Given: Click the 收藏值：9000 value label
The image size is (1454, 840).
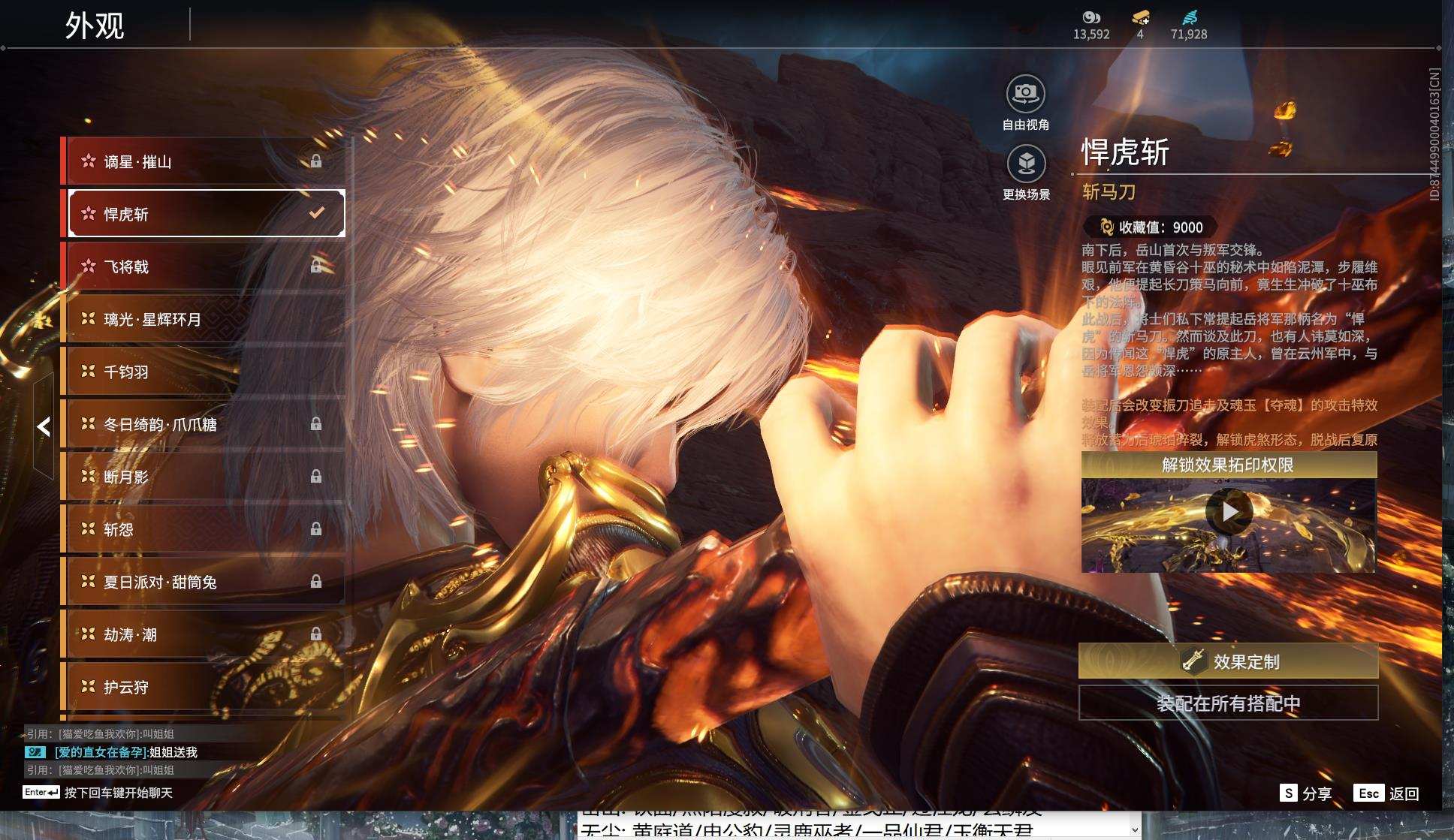Looking at the screenshot, I should pos(1161,227).
